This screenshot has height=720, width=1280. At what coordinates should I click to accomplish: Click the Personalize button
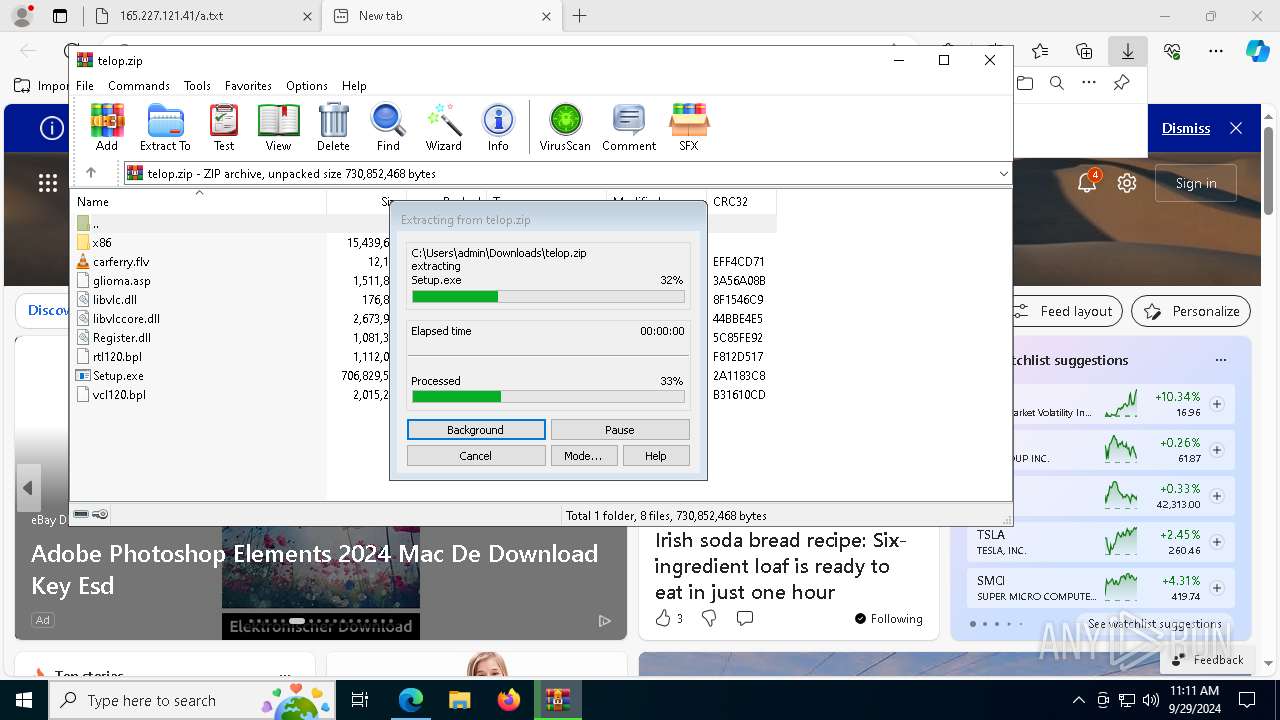click(1191, 311)
